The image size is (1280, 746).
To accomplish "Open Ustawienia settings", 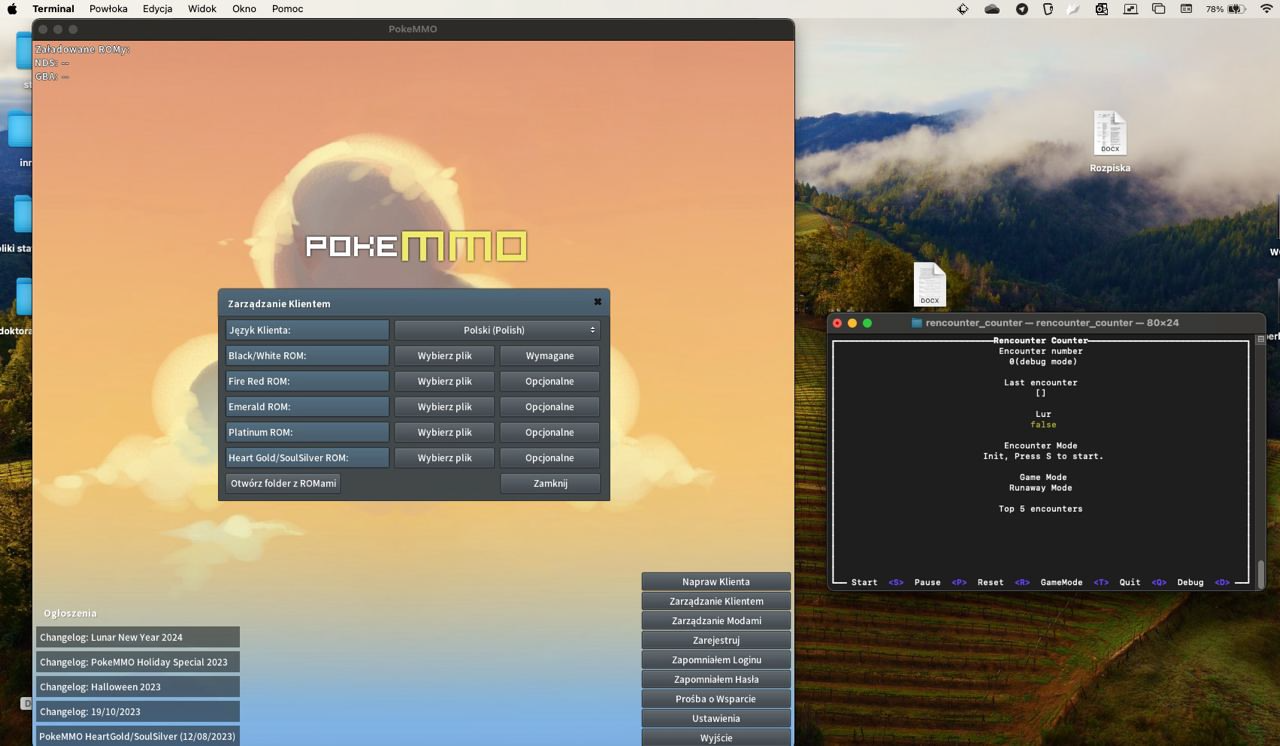I will pyautogui.click(x=716, y=718).
